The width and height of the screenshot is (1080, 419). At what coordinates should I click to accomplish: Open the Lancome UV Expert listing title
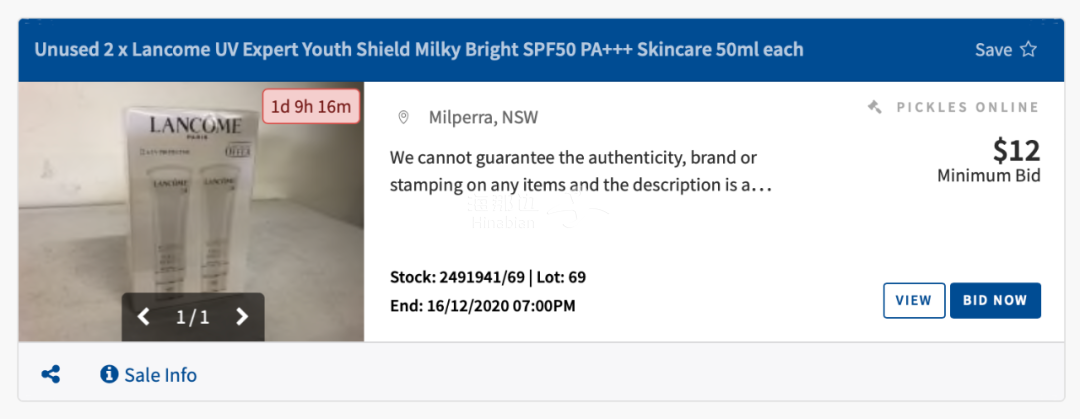pyautogui.click(x=419, y=50)
